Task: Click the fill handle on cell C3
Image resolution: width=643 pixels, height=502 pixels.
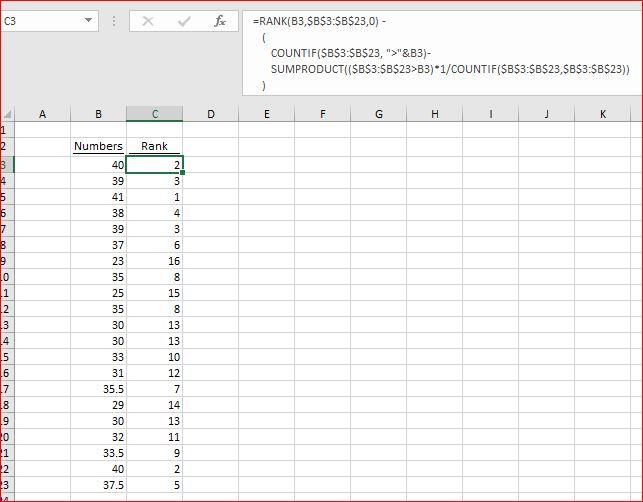Action: (x=182, y=173)
